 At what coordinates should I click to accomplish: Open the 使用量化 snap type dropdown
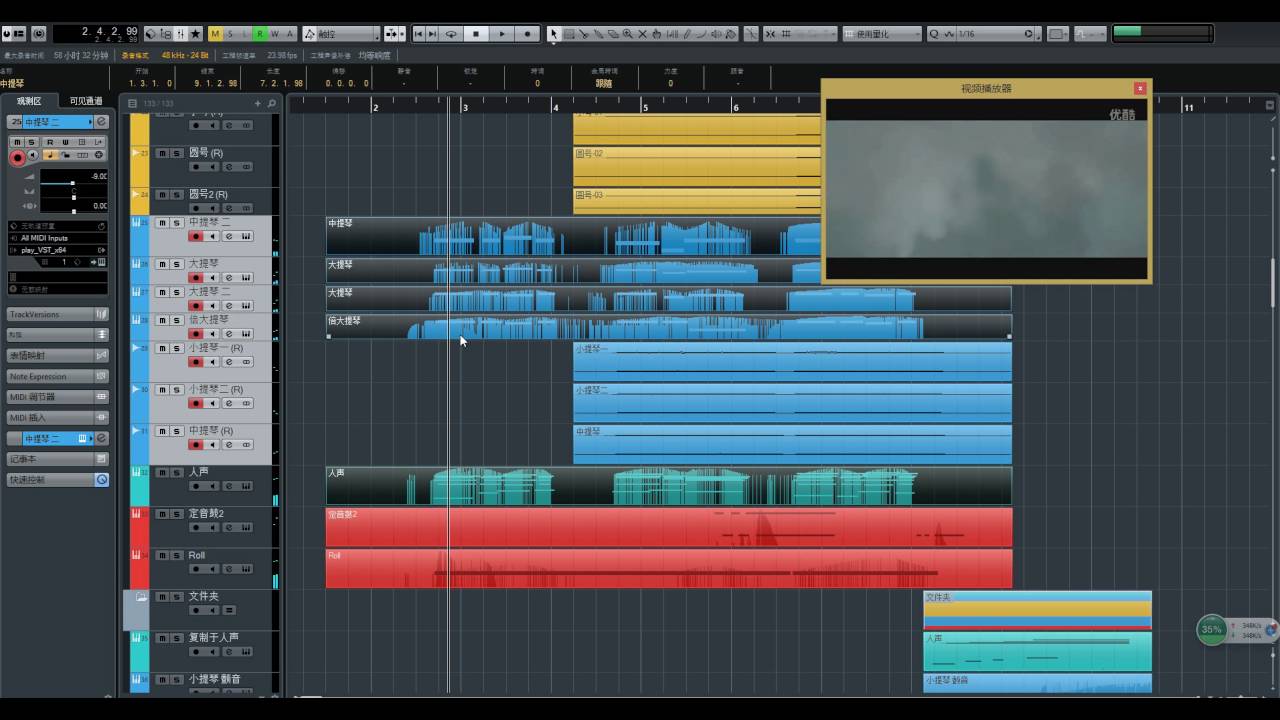(882, 34)
